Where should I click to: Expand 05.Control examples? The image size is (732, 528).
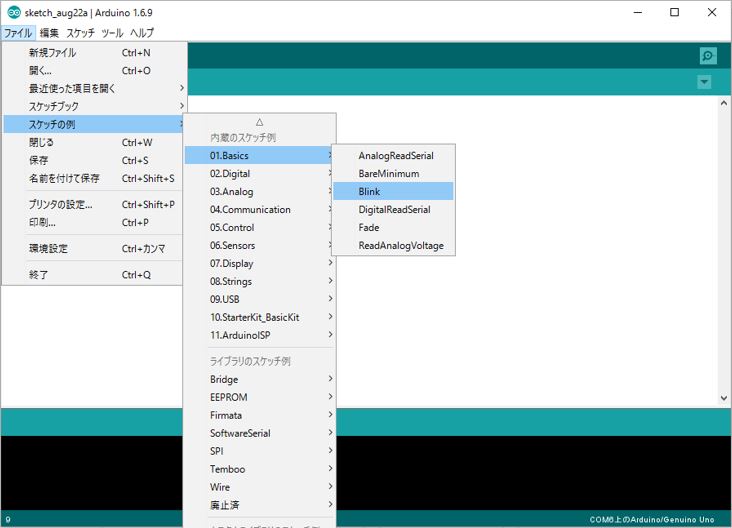pyautogui.click(x=260, y=227)
